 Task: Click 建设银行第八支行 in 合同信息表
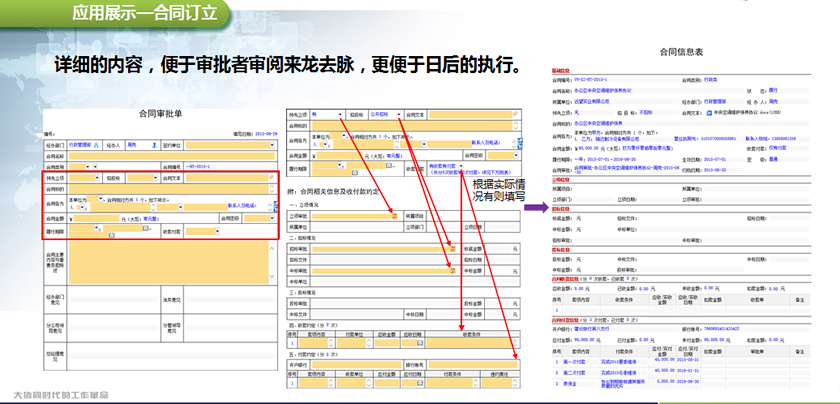(x=592, y=328)
